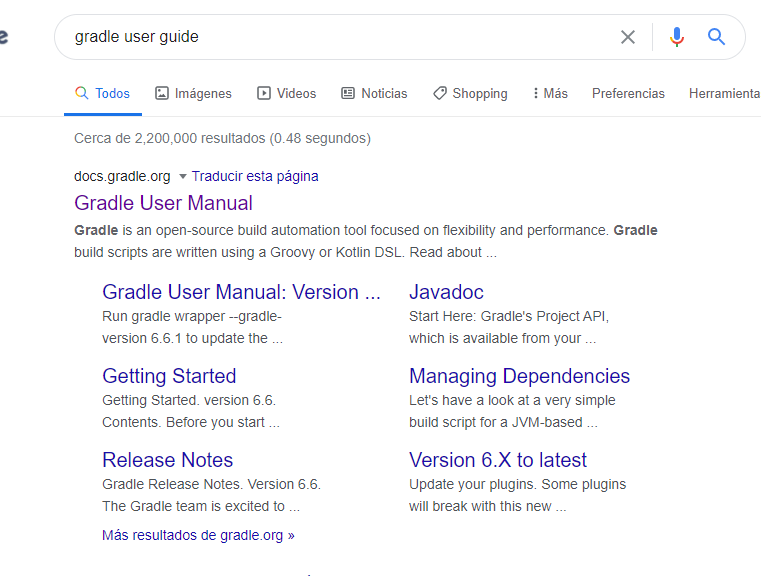Click snippet 'Getting Started. version 6.6.'
The image size is (761, 576).
click(189, 400)
